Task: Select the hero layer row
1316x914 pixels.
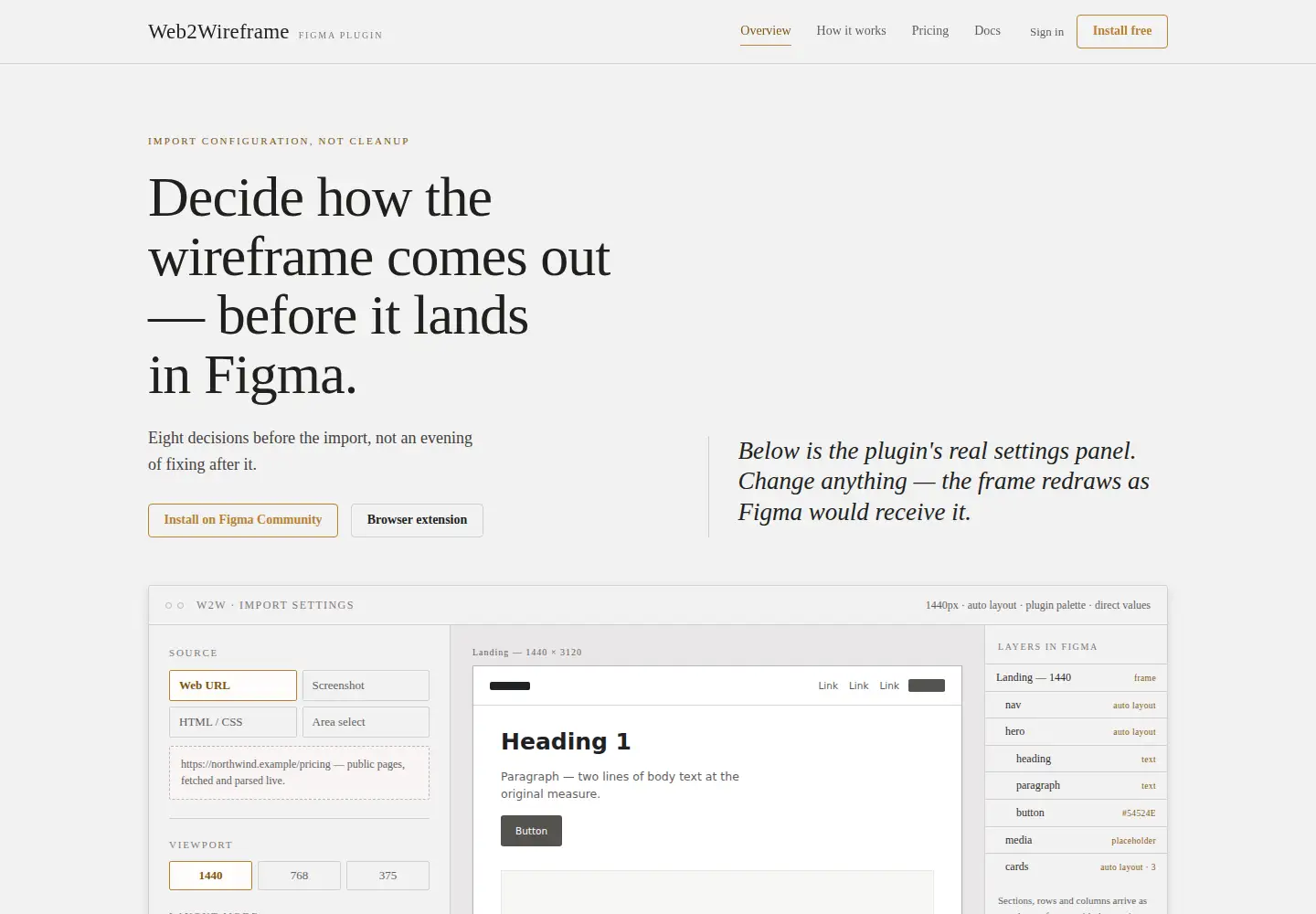Action: (1076, 731)
